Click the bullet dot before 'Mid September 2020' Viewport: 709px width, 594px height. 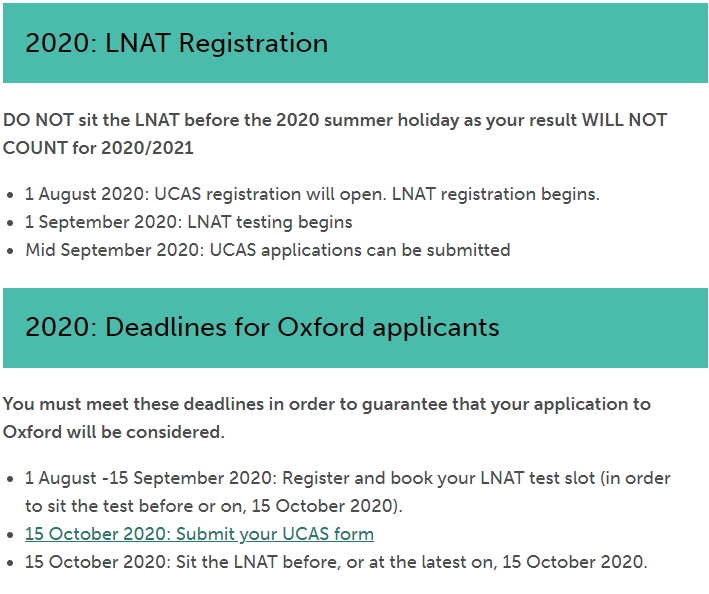pyautogui.click(x=11, y=250)
